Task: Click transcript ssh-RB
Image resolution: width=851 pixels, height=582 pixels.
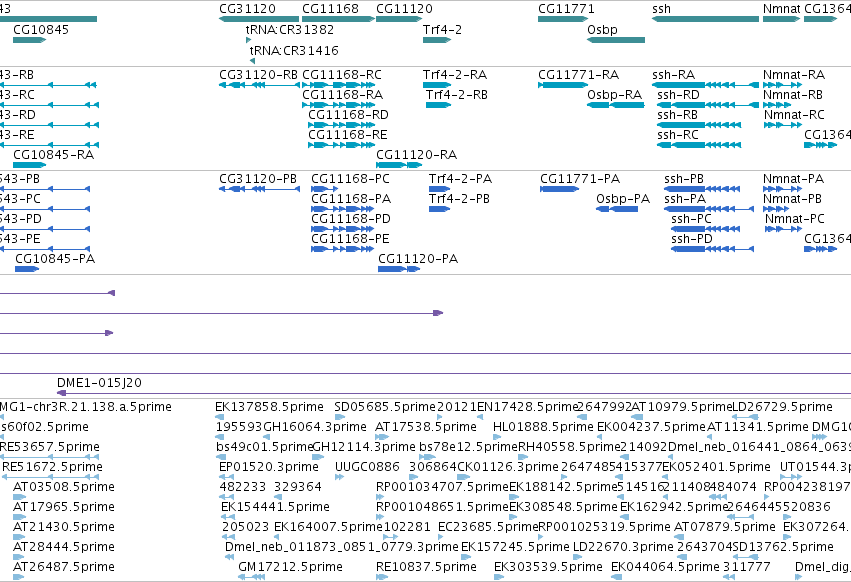Action: tap(677, 115)
